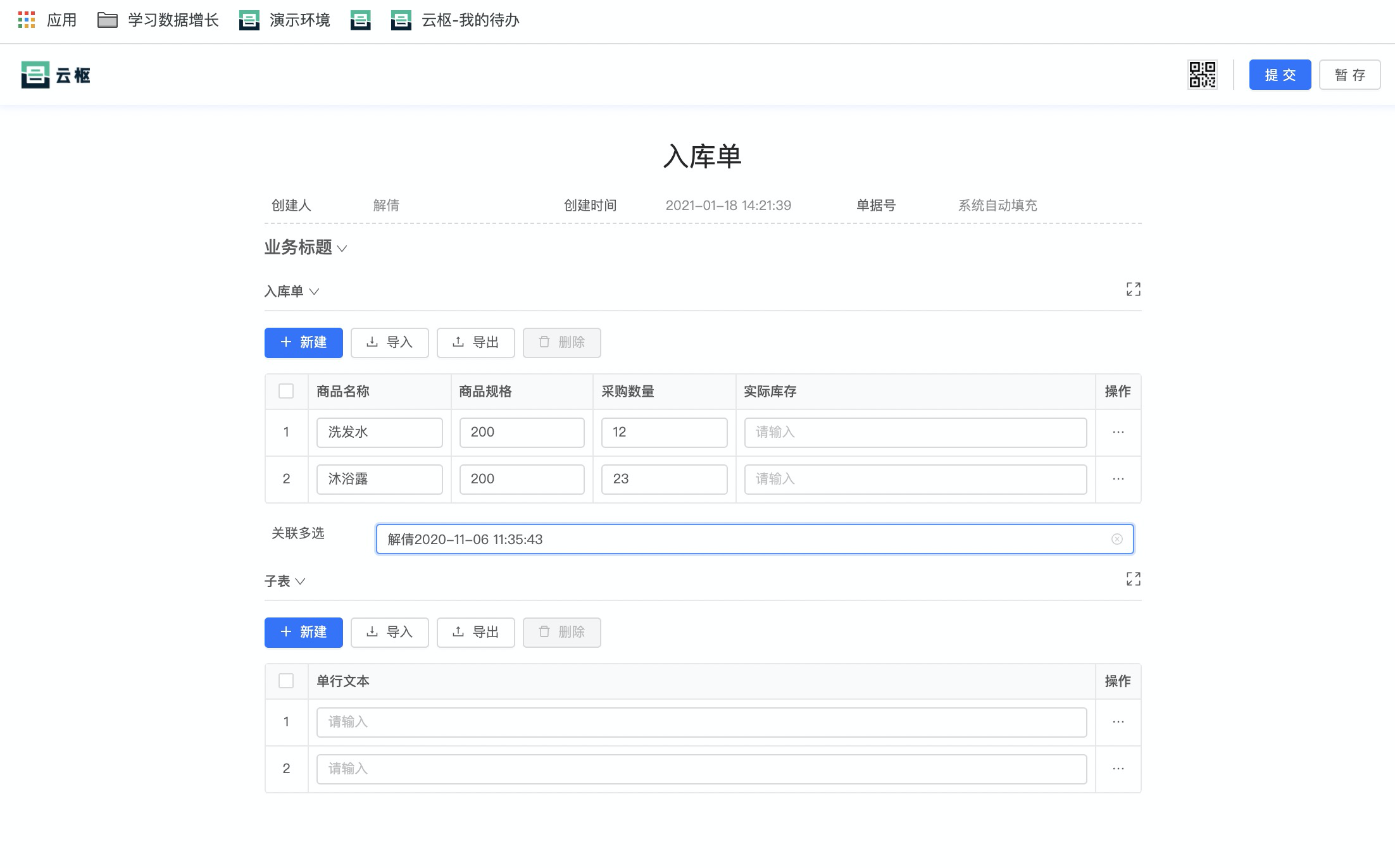Edit 商品规格 in row 1
The width and height of the screenshot is (1395, 868).
pos(522,432)
